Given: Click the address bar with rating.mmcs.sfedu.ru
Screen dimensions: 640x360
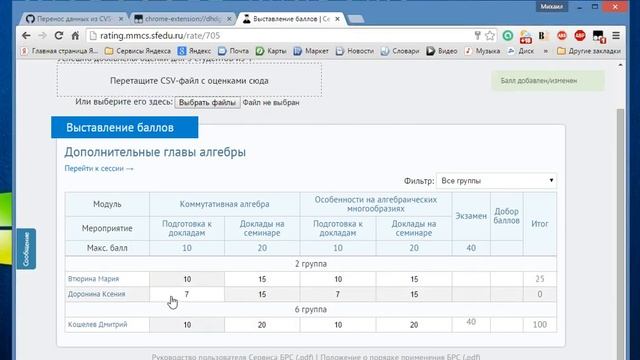Looking at the screenshot, I should tap(282, 36).
